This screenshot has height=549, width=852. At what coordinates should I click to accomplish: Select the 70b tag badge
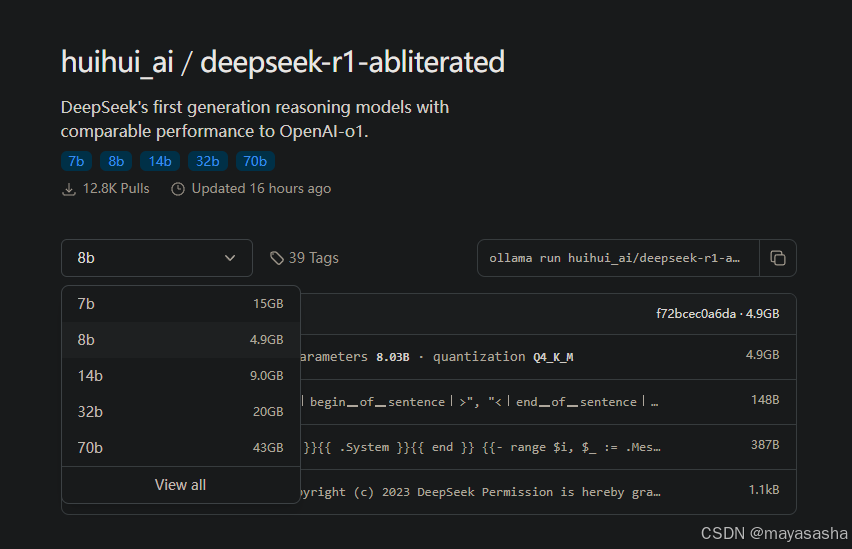(x=255, y=161)
